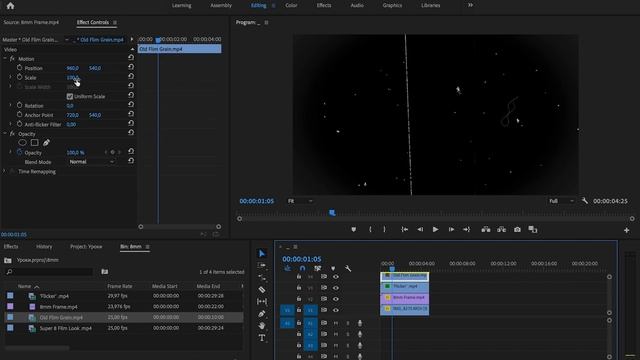
Task: Select Super 8 Film Look .mp4 in bin
Action: pos(65,328)
